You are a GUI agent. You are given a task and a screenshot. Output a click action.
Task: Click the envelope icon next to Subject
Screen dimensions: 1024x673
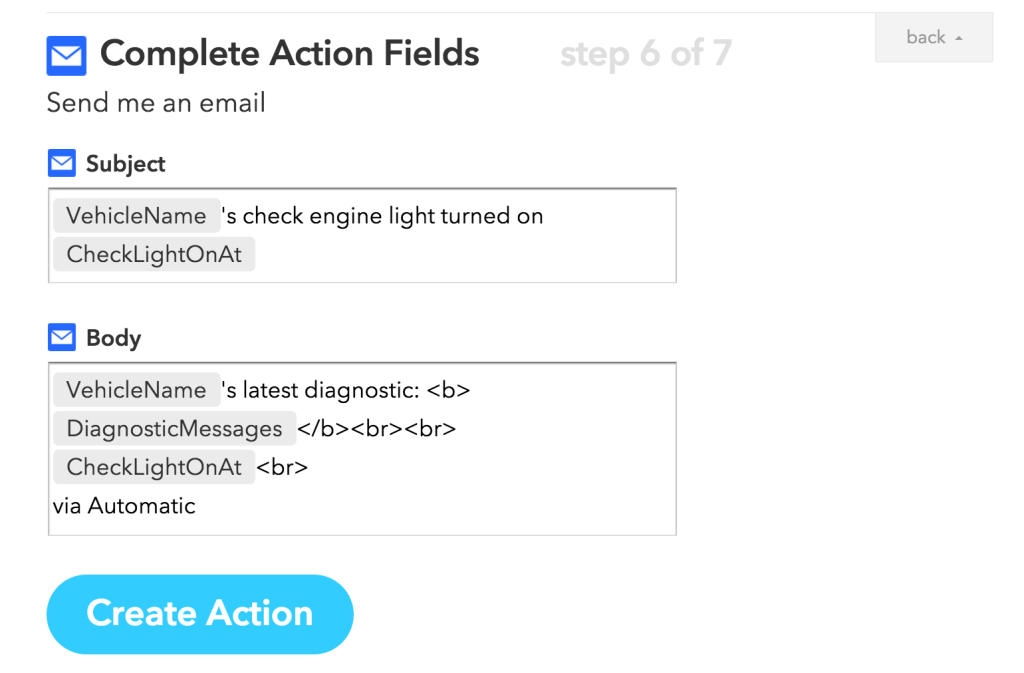[62, 163]
